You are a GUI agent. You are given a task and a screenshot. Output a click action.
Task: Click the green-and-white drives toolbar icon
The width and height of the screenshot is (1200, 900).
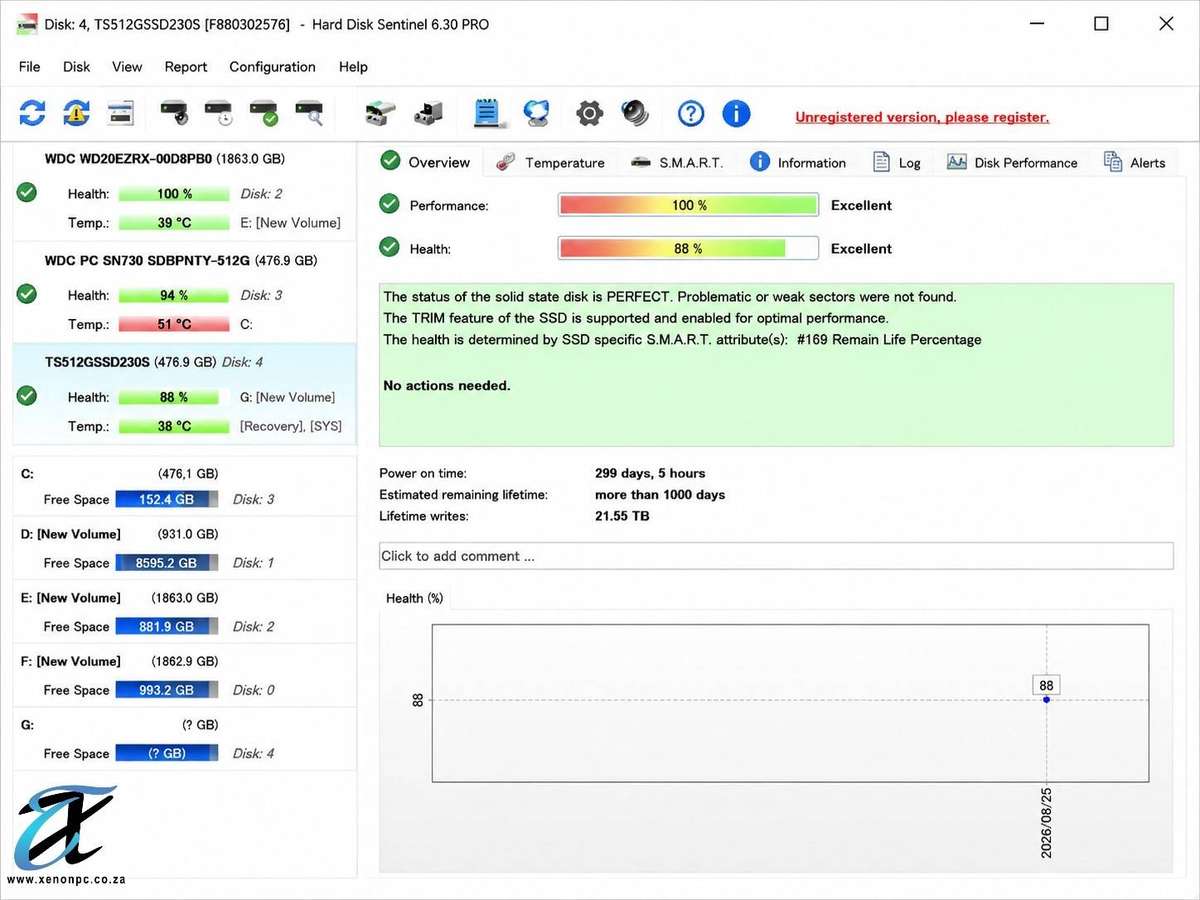click(x=381, y=113)
